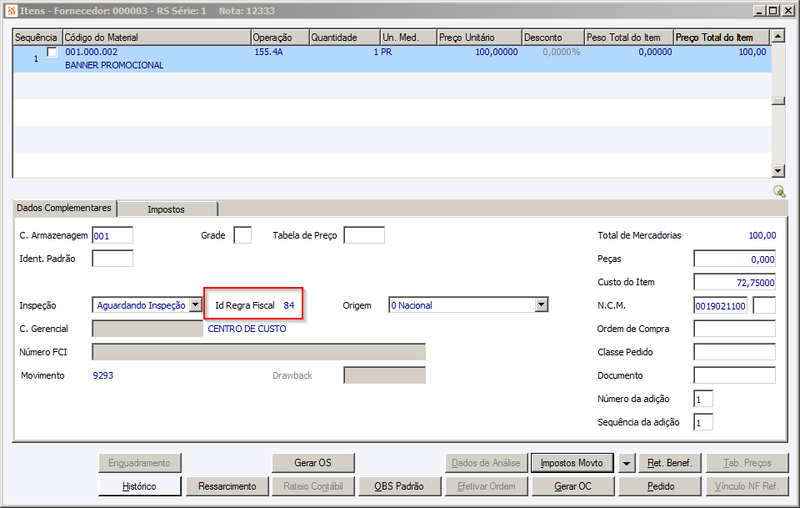Screen dimensions: 800x508
Task: Open the Origem dropdown arrow
Action: [541, 305]
